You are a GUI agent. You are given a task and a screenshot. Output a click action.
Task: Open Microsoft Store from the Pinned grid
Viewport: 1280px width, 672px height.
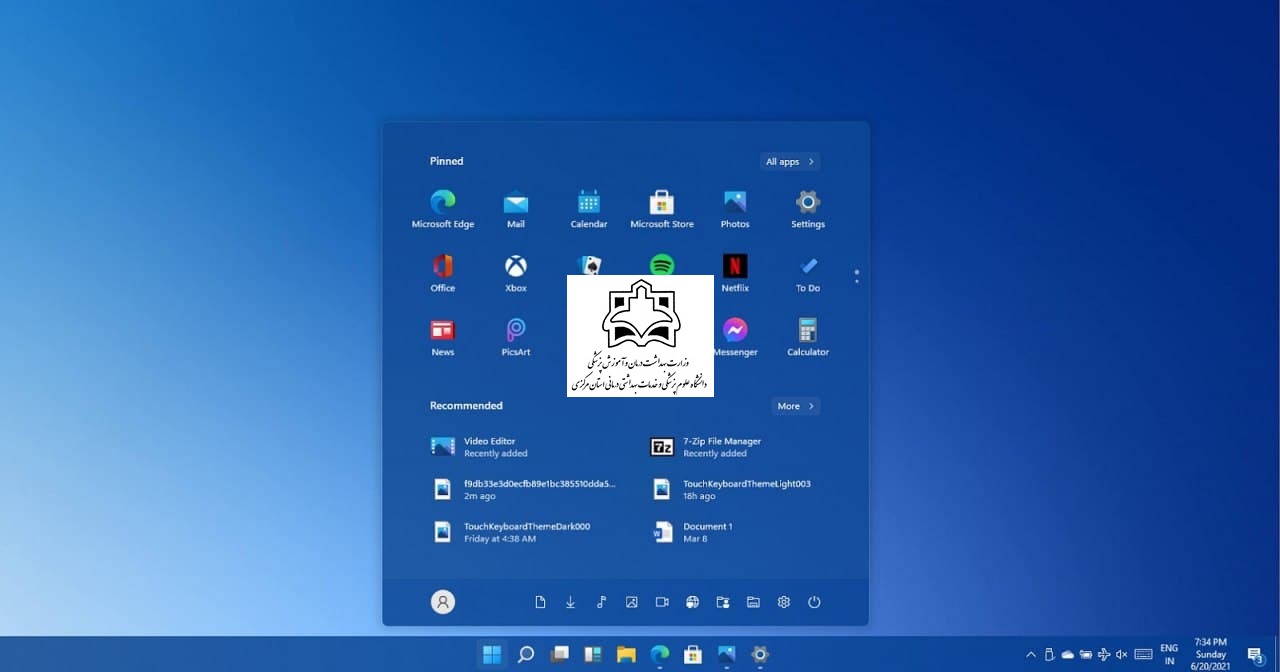click(662, 209)
